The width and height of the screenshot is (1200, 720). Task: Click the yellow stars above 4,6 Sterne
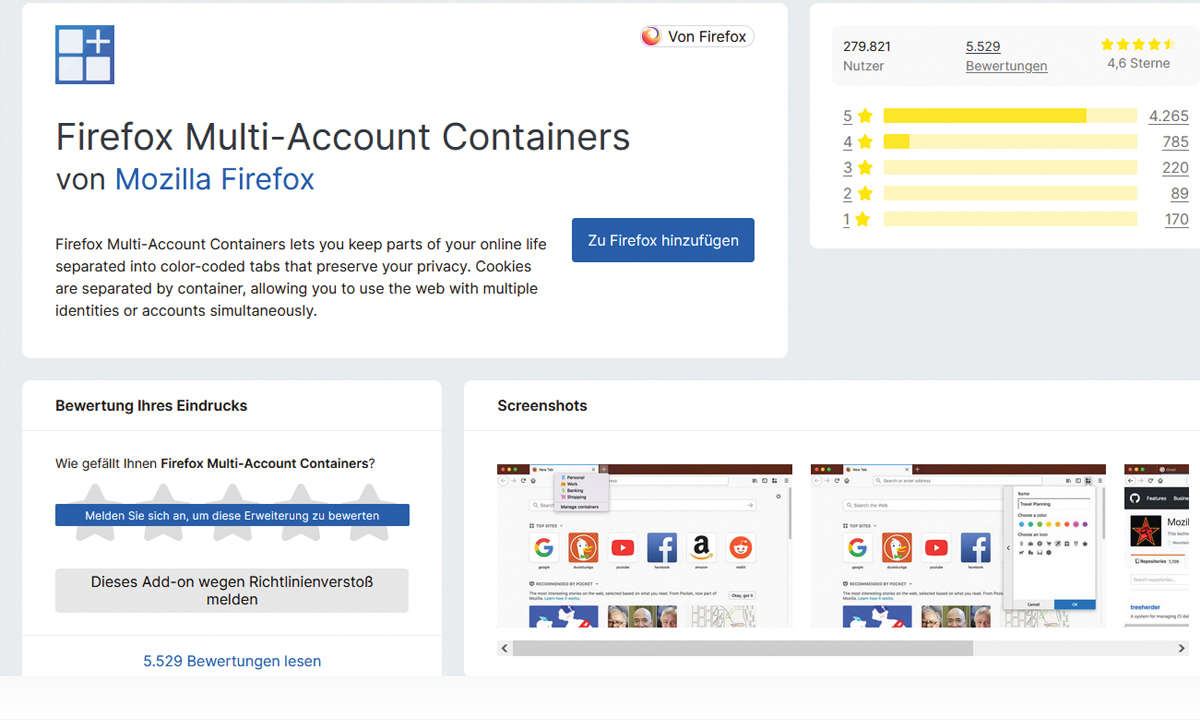[x=1138, y=45]
